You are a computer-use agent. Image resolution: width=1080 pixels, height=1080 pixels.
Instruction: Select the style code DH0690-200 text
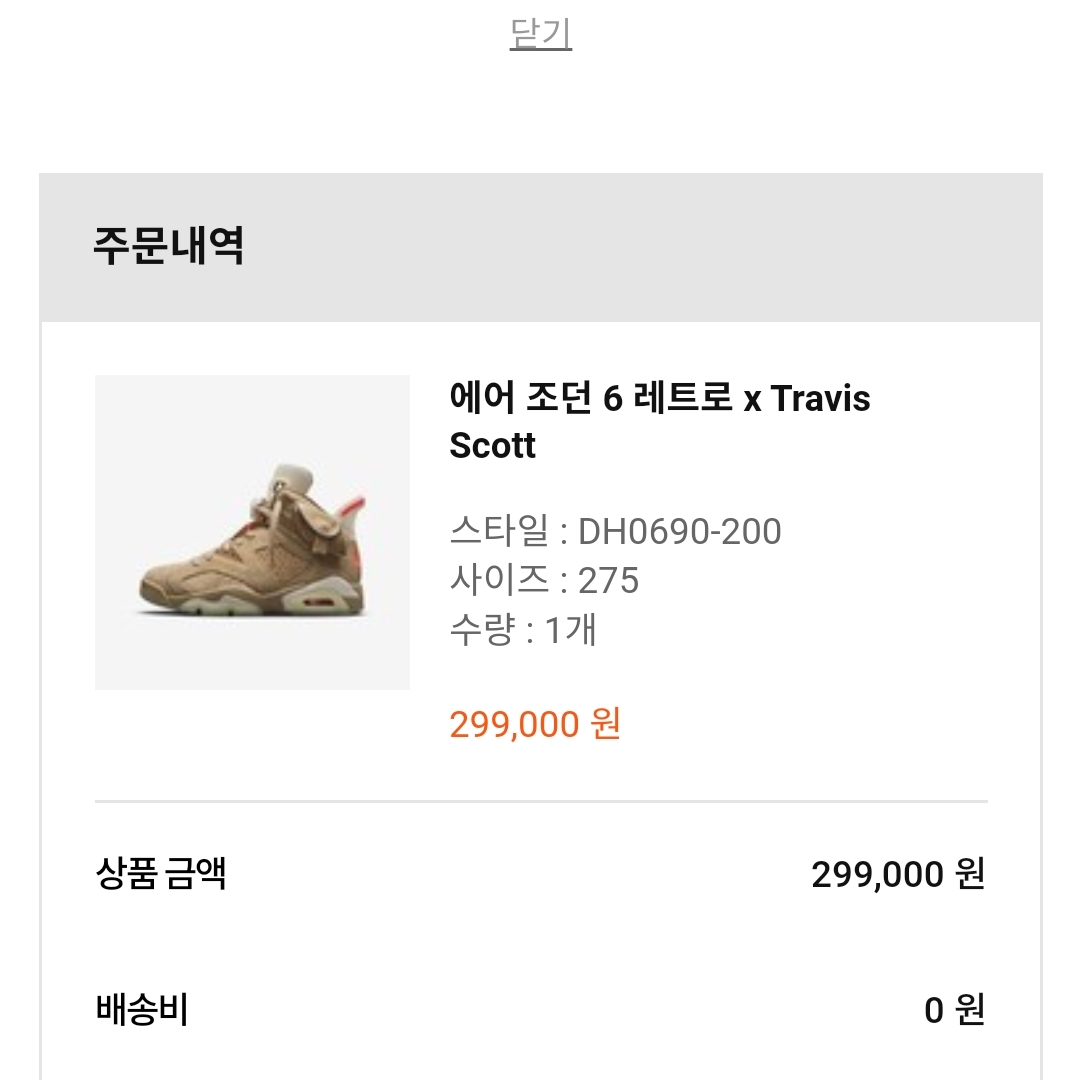click(x=679, y=531)
